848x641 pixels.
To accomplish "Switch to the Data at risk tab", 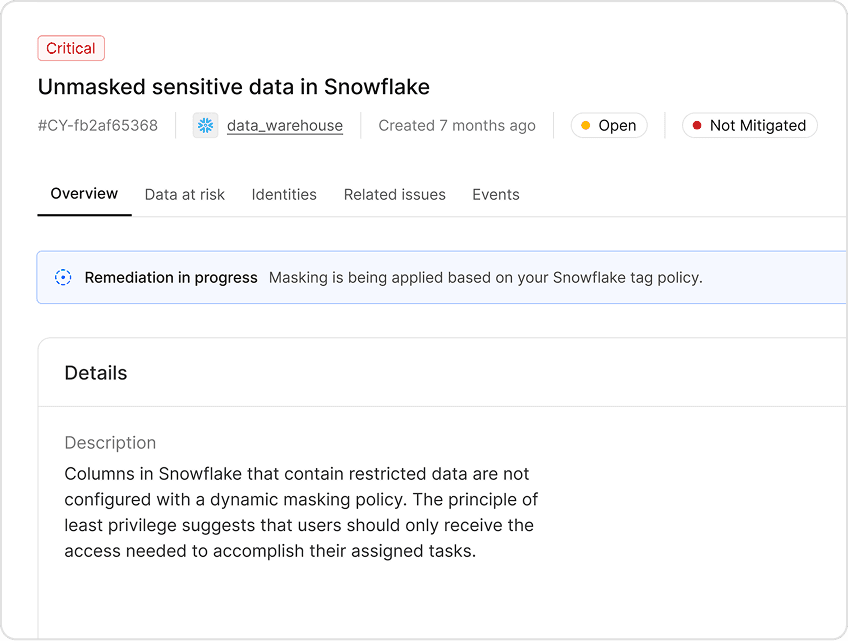I will coord(184,194).
